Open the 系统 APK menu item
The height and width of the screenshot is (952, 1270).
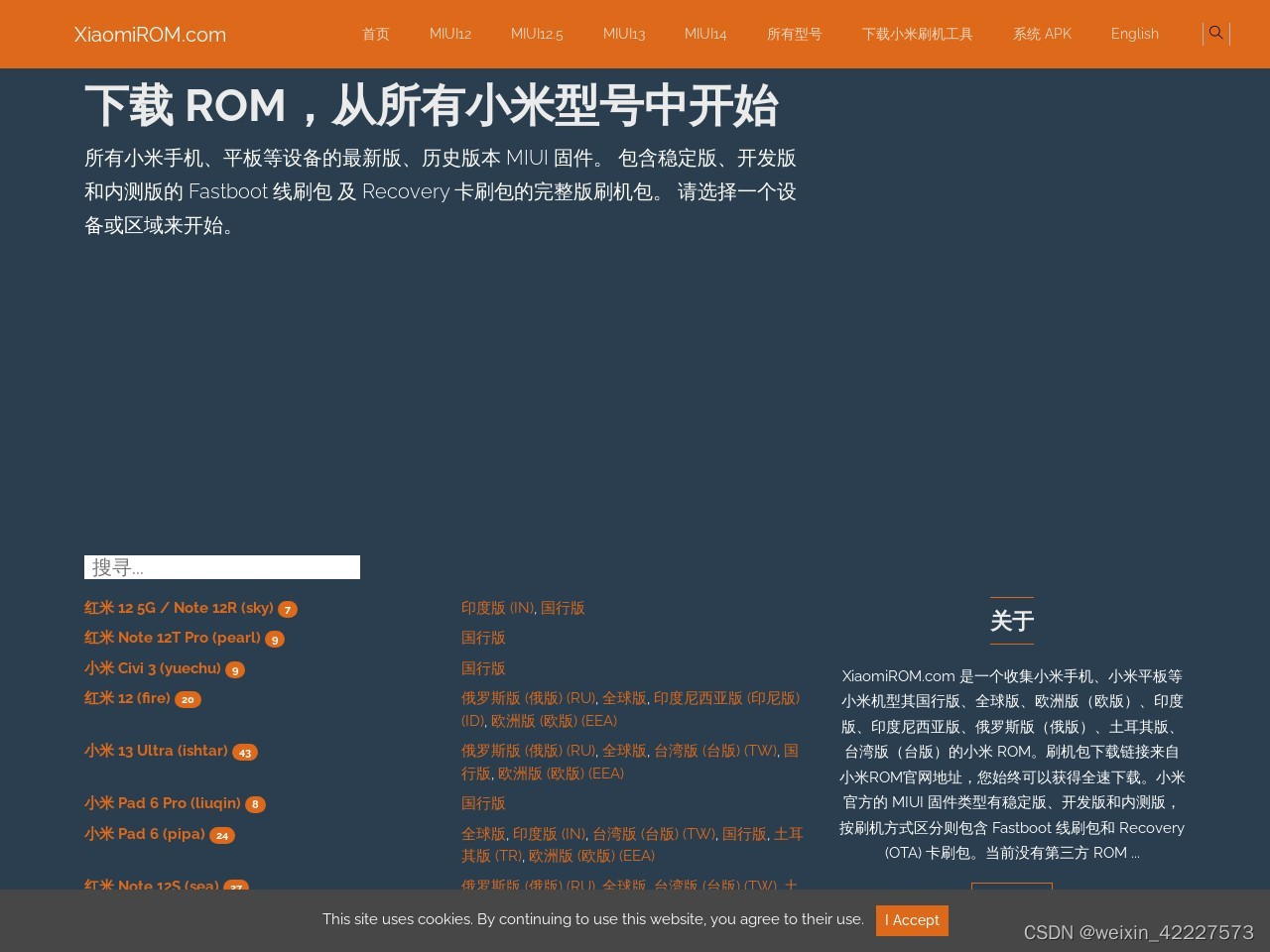coord(1042,34)
